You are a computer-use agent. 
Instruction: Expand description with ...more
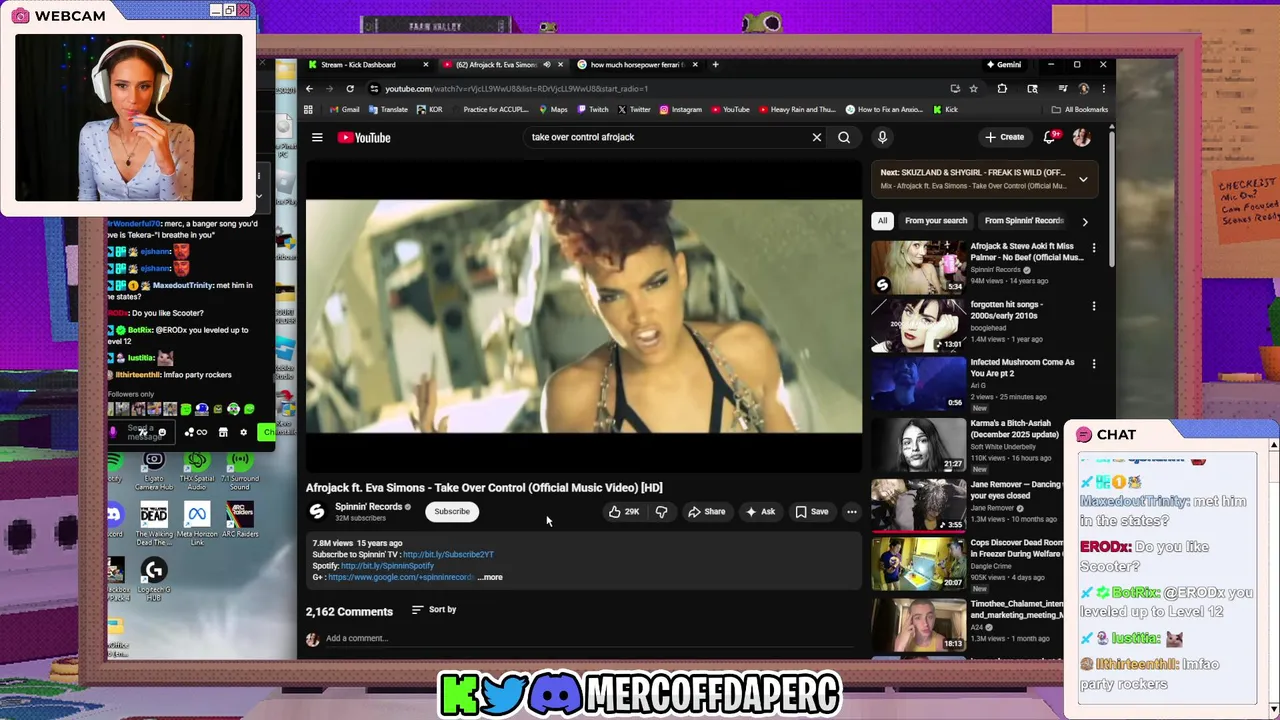[x=490, y=577]
